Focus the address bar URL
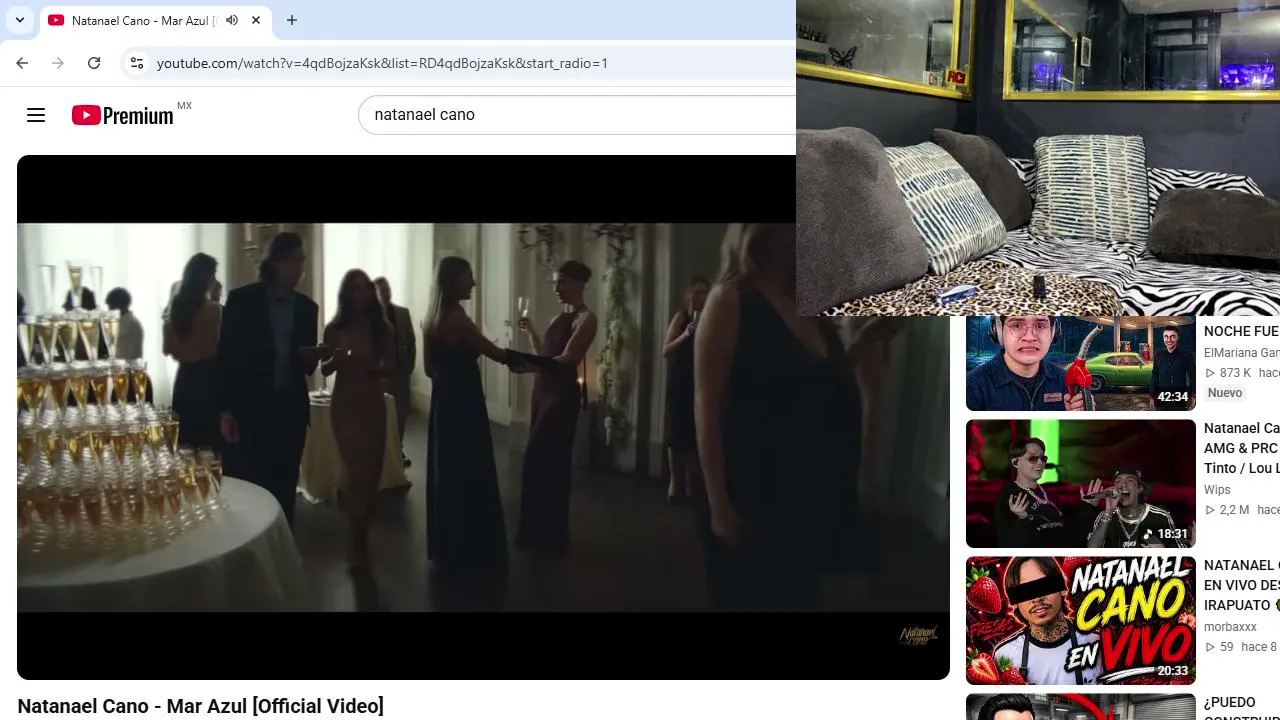Image resolution: width=1280 pixels, height=720 pixels. point(382,63)
